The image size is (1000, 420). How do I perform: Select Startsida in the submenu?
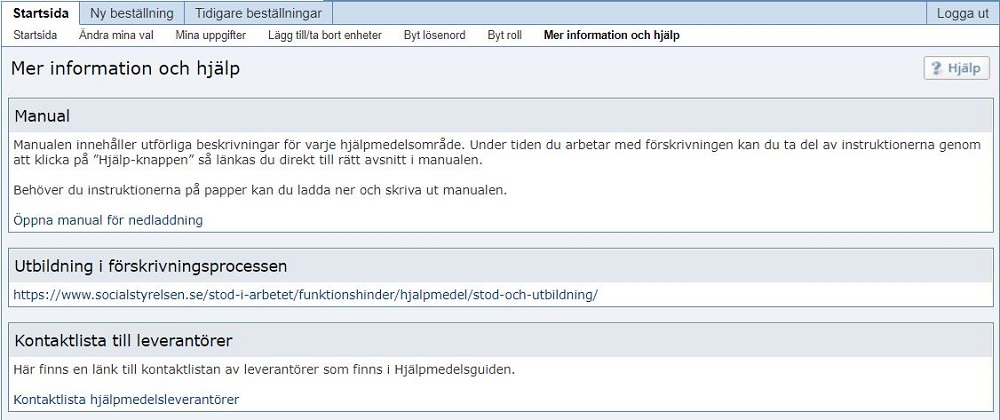[x=35, y=36]
